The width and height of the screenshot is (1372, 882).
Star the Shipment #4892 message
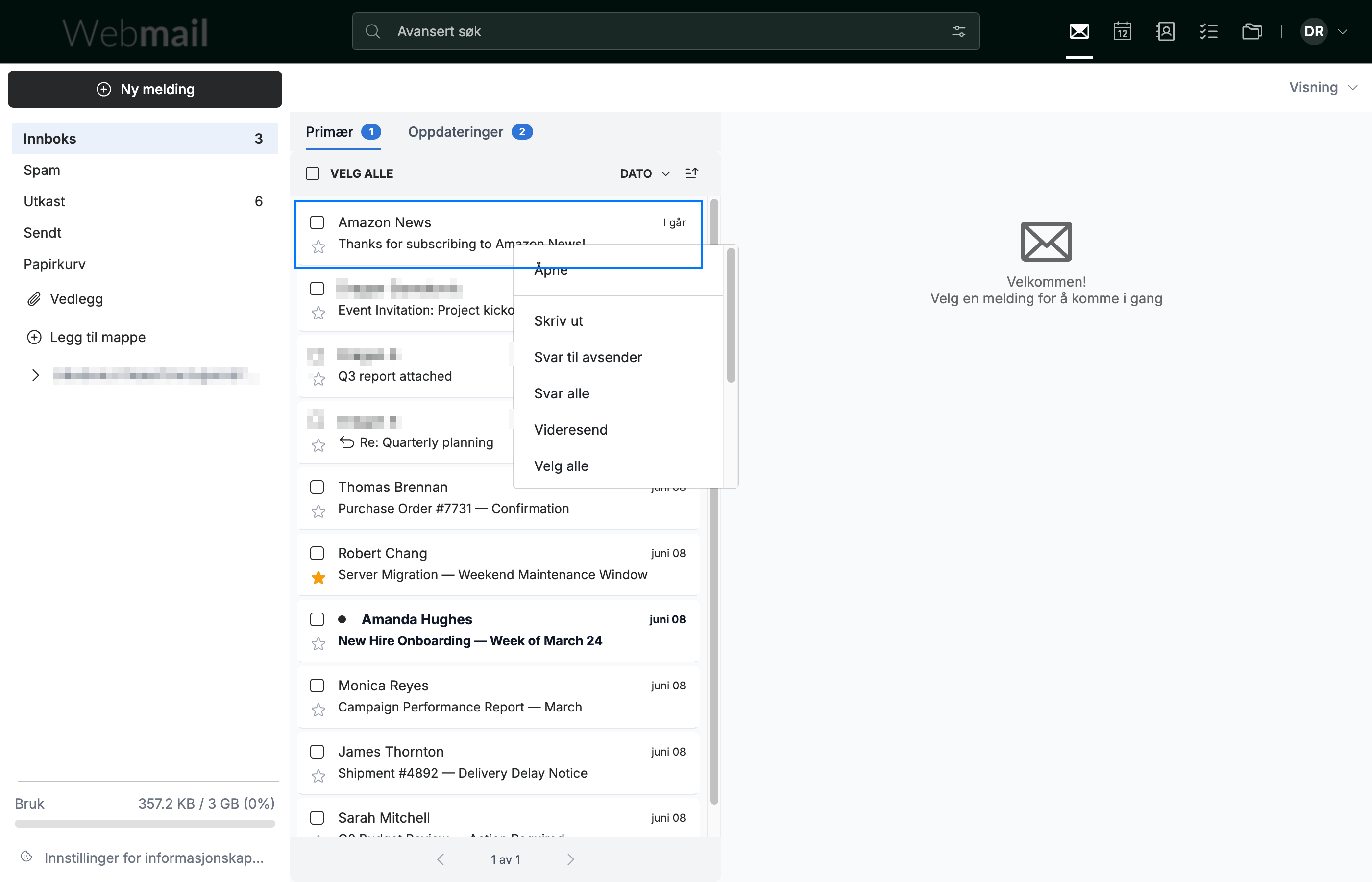318,776
